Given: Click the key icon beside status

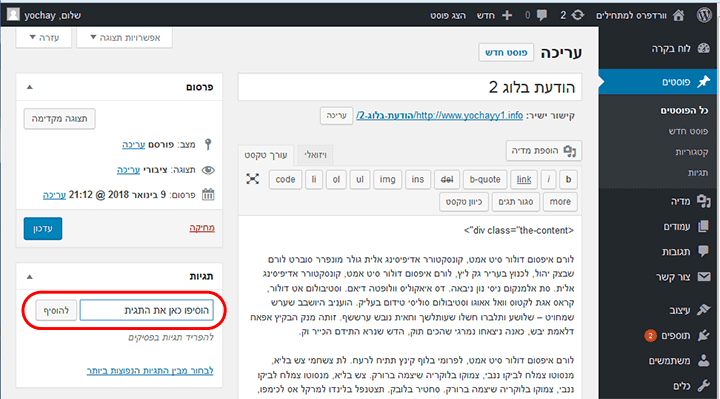Looking at the screenshot, I should 208,145.
